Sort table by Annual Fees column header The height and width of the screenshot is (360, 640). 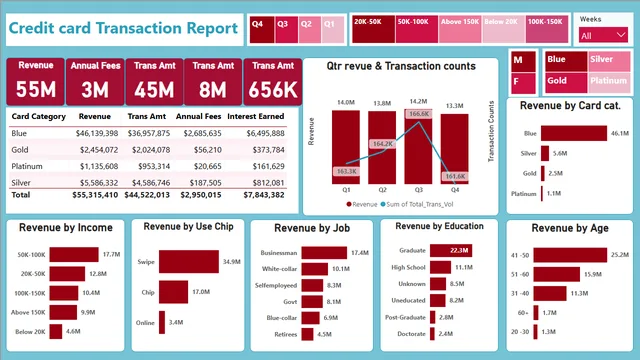[x=198, y=116]
